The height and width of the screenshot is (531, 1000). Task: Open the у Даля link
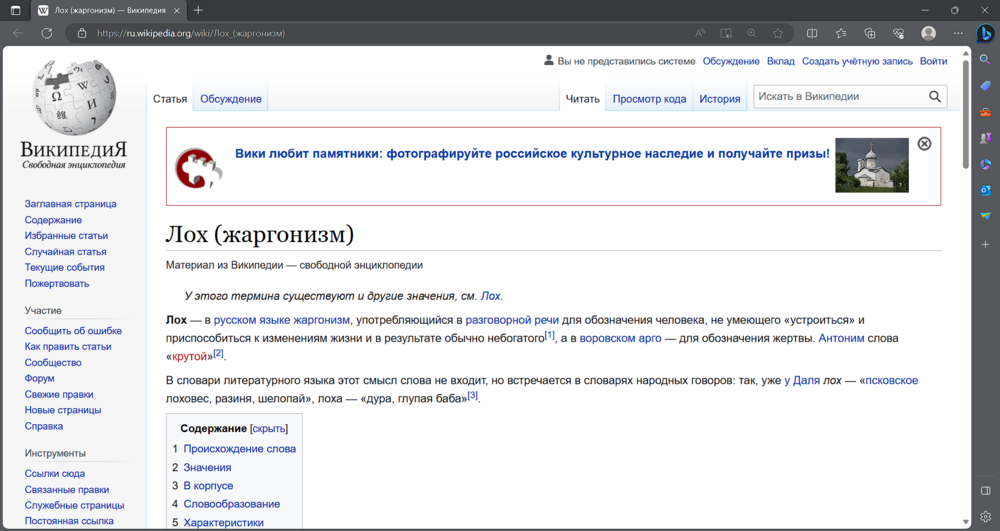pyautogui.click(x=802, y=381)
